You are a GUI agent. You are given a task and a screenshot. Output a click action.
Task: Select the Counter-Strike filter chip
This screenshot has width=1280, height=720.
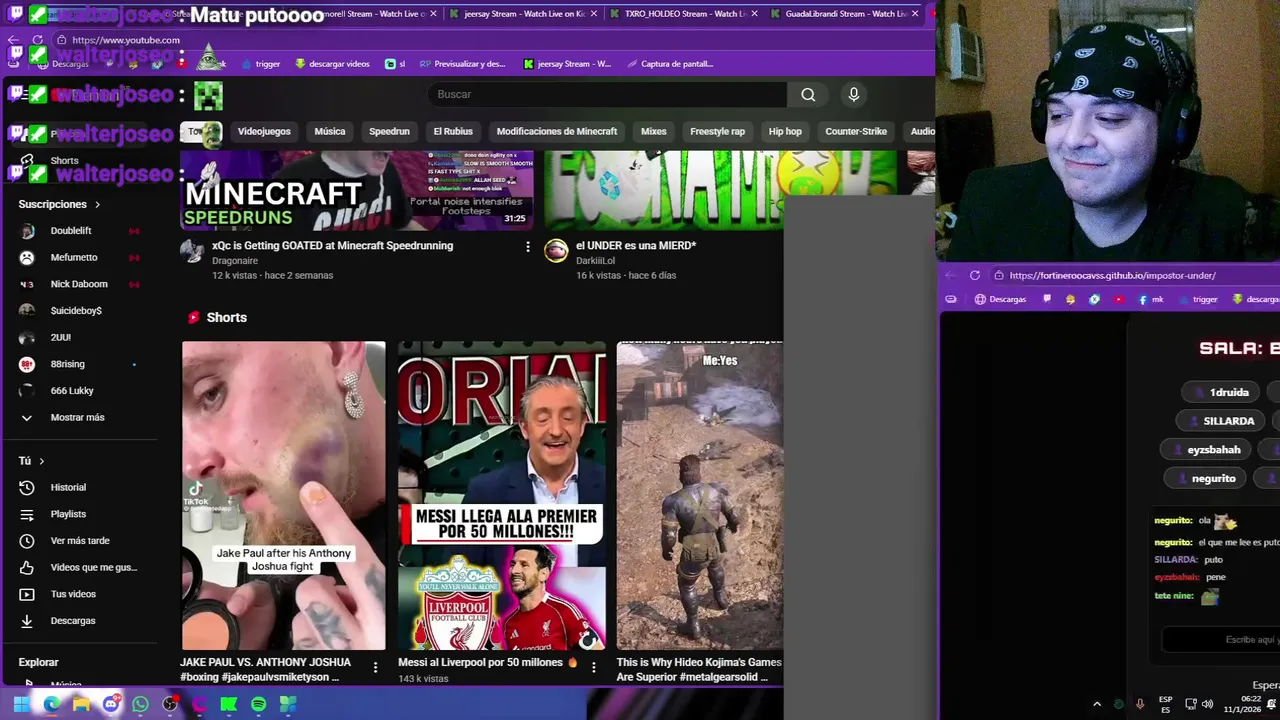[856, 131]
